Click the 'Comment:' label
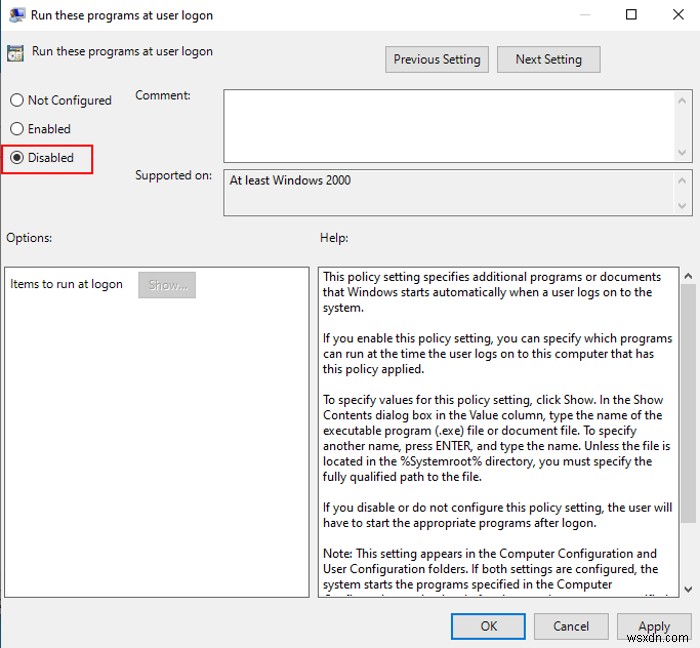The height and width of the screenshot is (648, 700). tap(162, 96)
